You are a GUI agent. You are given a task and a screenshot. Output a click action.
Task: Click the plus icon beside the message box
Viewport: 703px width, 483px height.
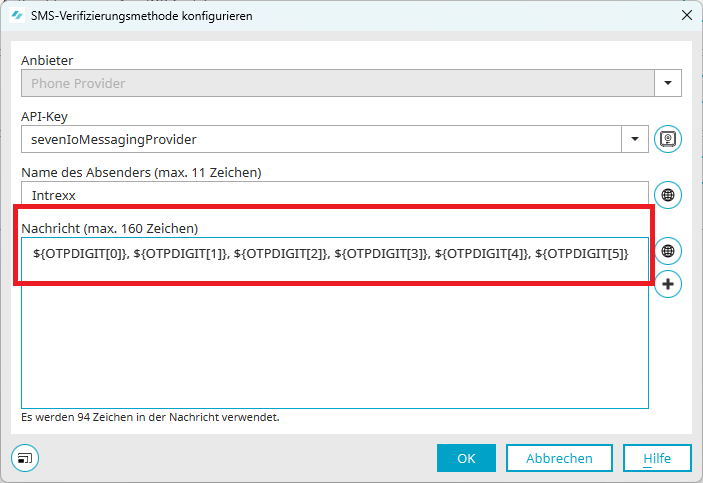667,284
